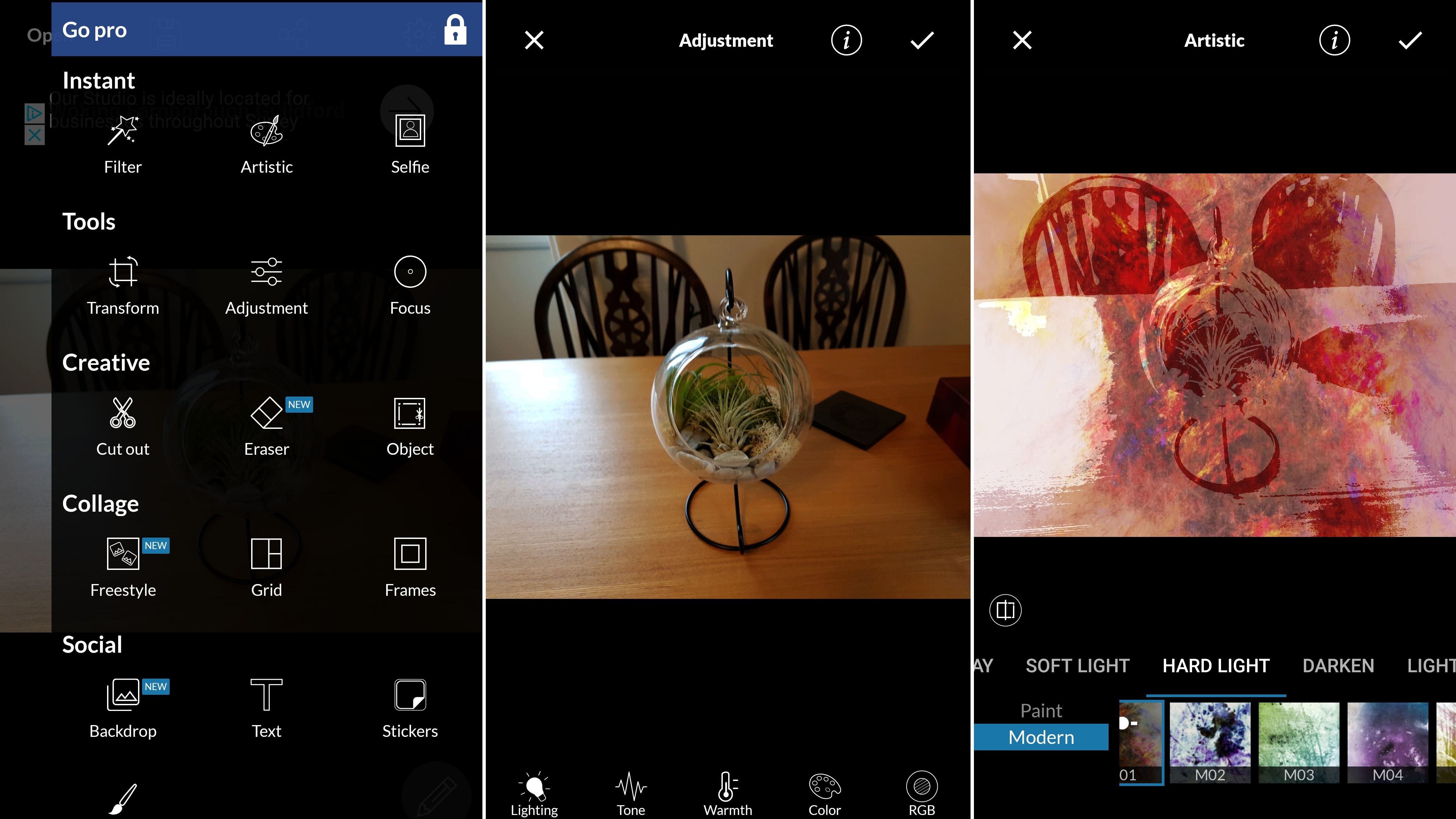Confirm Artistic edit with checkmark
Image resolution: width=1456 pixels, height=819 pixels.
pyautogui.click(x=1410, y=40)
